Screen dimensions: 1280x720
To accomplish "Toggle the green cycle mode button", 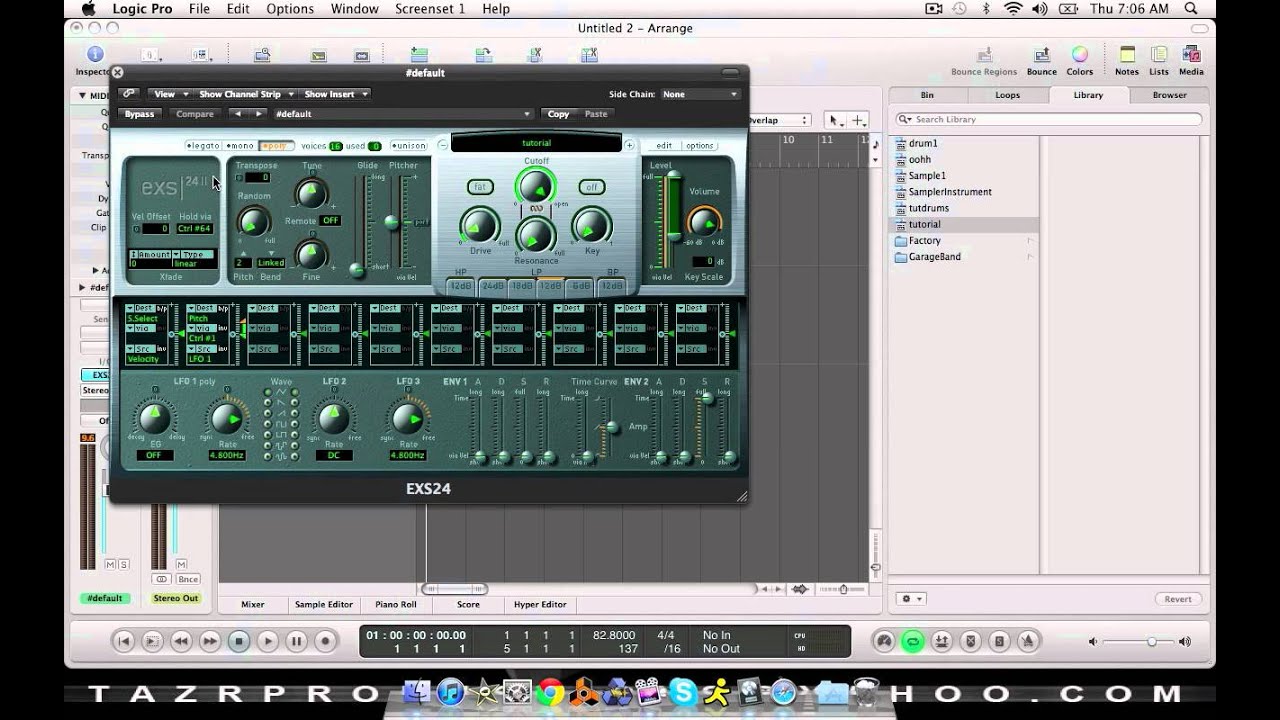I will tap(912, 641).
